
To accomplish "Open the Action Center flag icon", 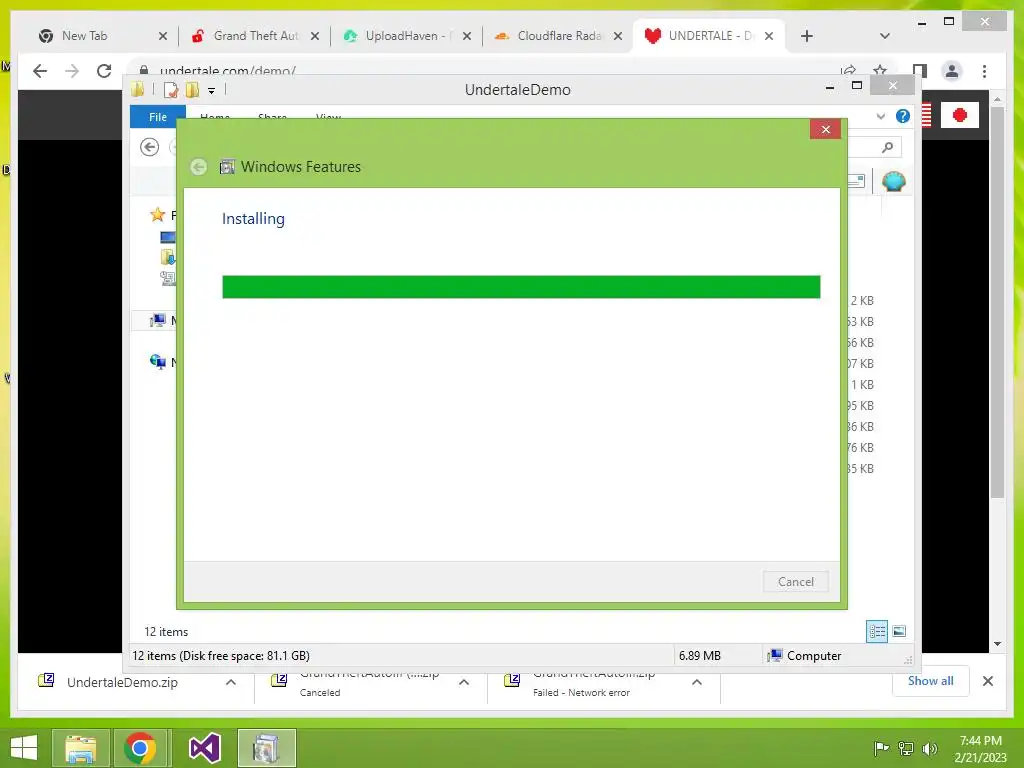I will coord(881,748).
